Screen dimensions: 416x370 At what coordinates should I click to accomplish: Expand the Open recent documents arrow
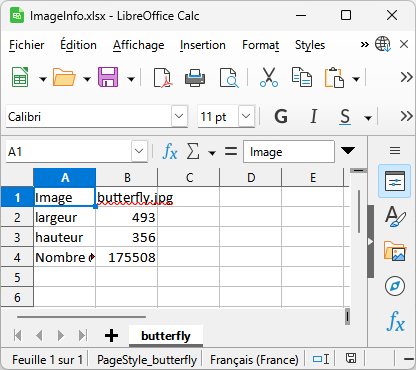[x=87, y=79]
